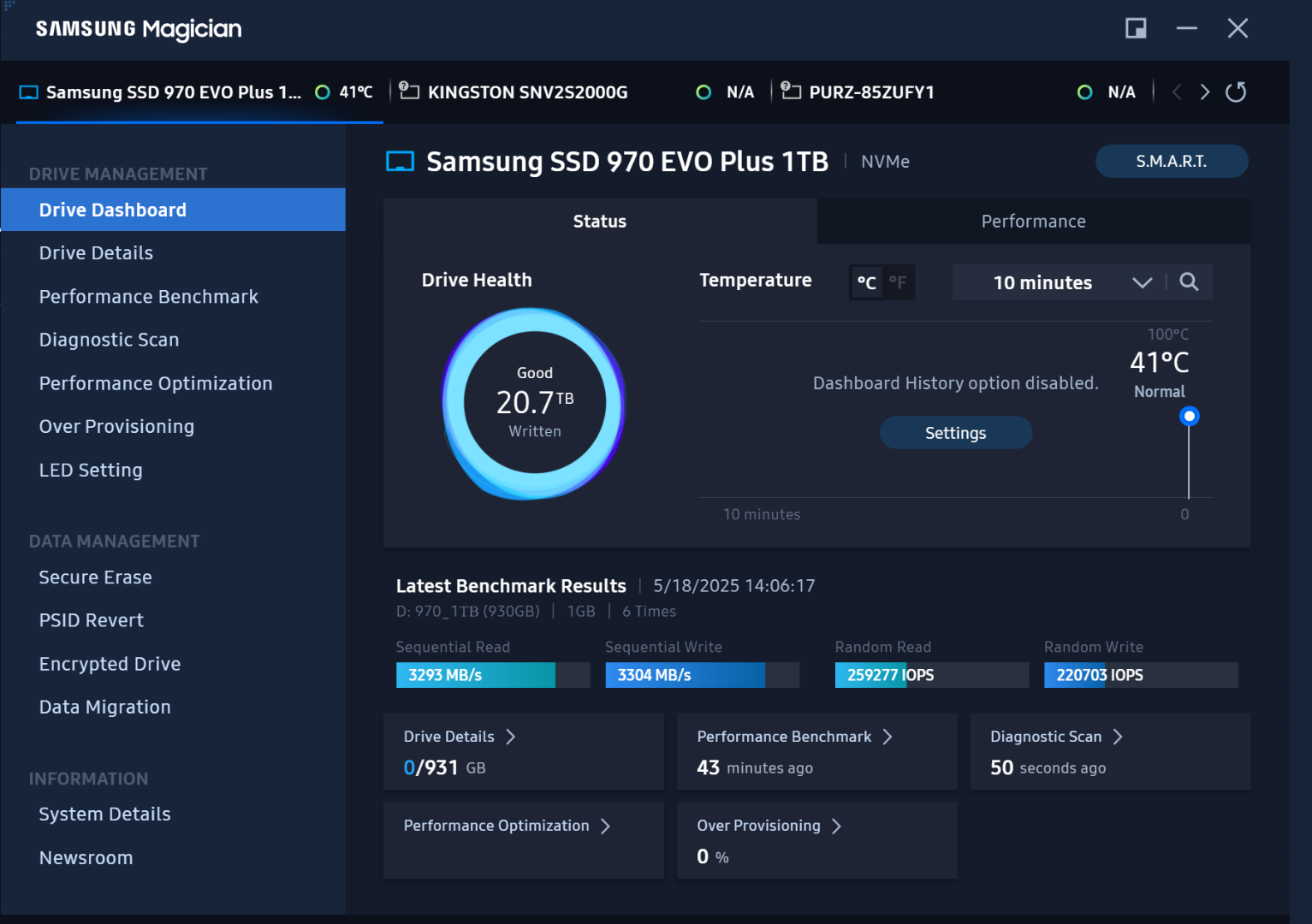This screenshot has width=1312, height=924.
Task: Click the 20.7 TB Written value
Action: (535, 402)
